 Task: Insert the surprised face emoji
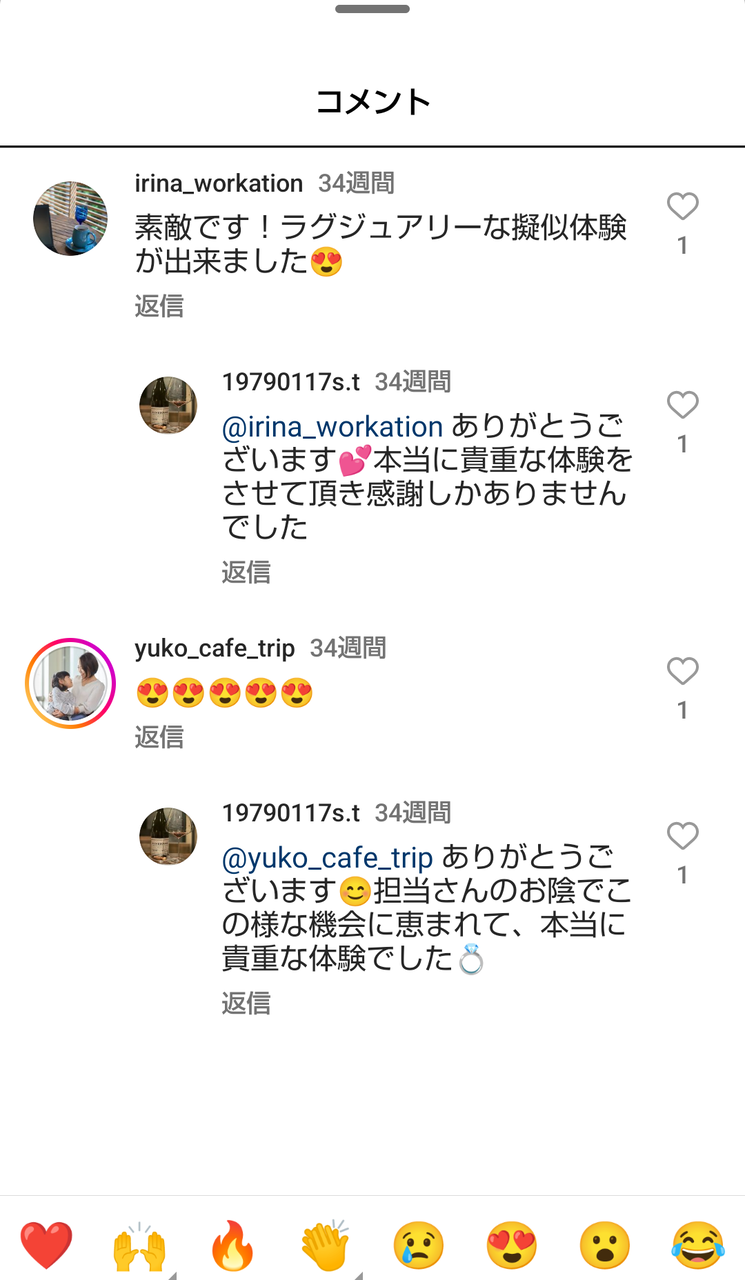click(x=604, y=1246)
